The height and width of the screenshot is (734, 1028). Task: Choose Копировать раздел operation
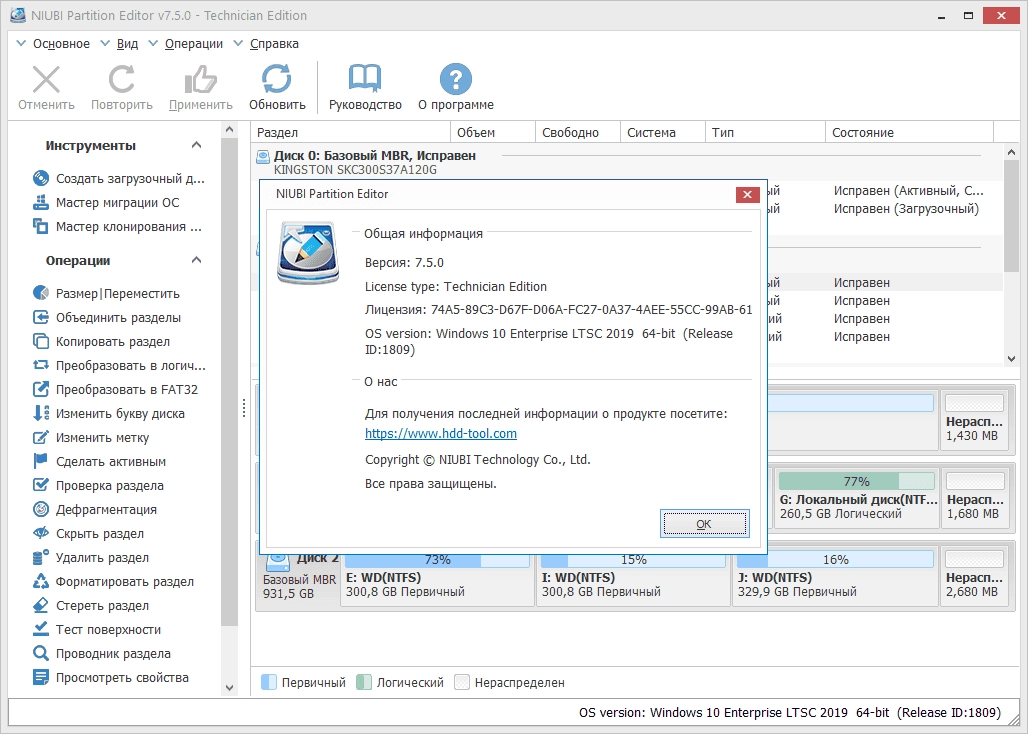click(x=101, y=341)
